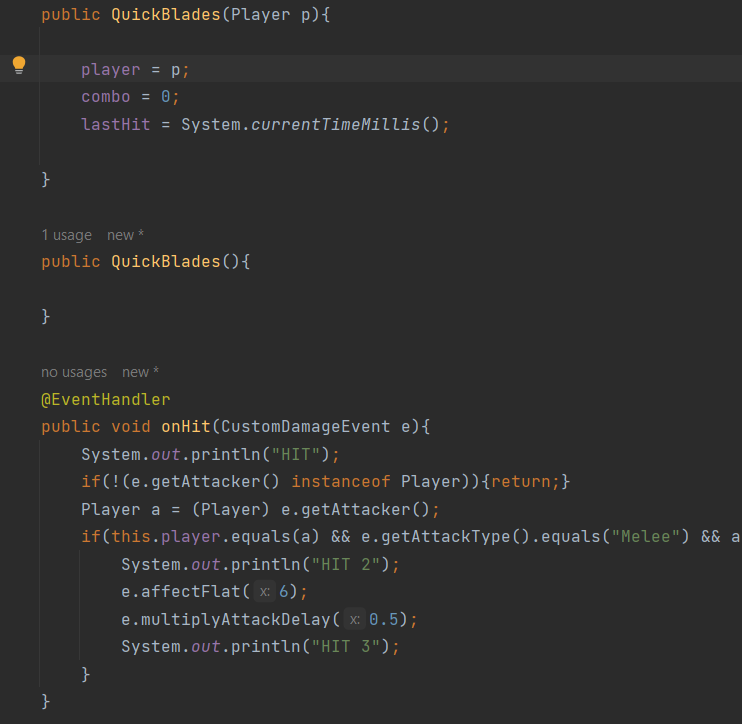Click 'new *' author hint above onHit
This screenshot has height=724, width=742.
141,372
